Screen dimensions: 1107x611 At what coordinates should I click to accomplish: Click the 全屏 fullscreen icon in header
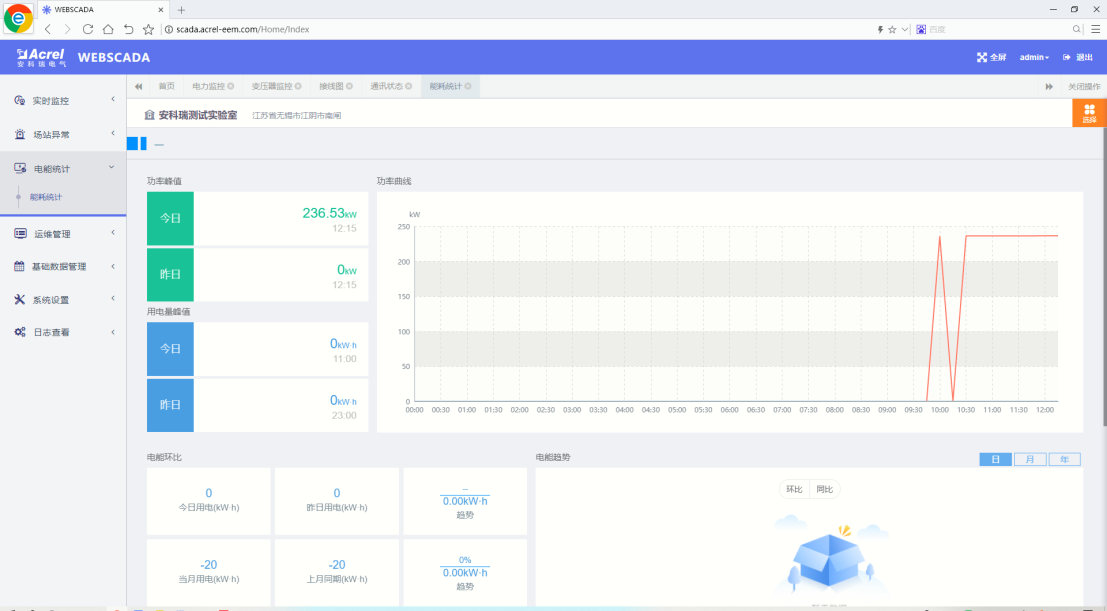tap(982, 58)
